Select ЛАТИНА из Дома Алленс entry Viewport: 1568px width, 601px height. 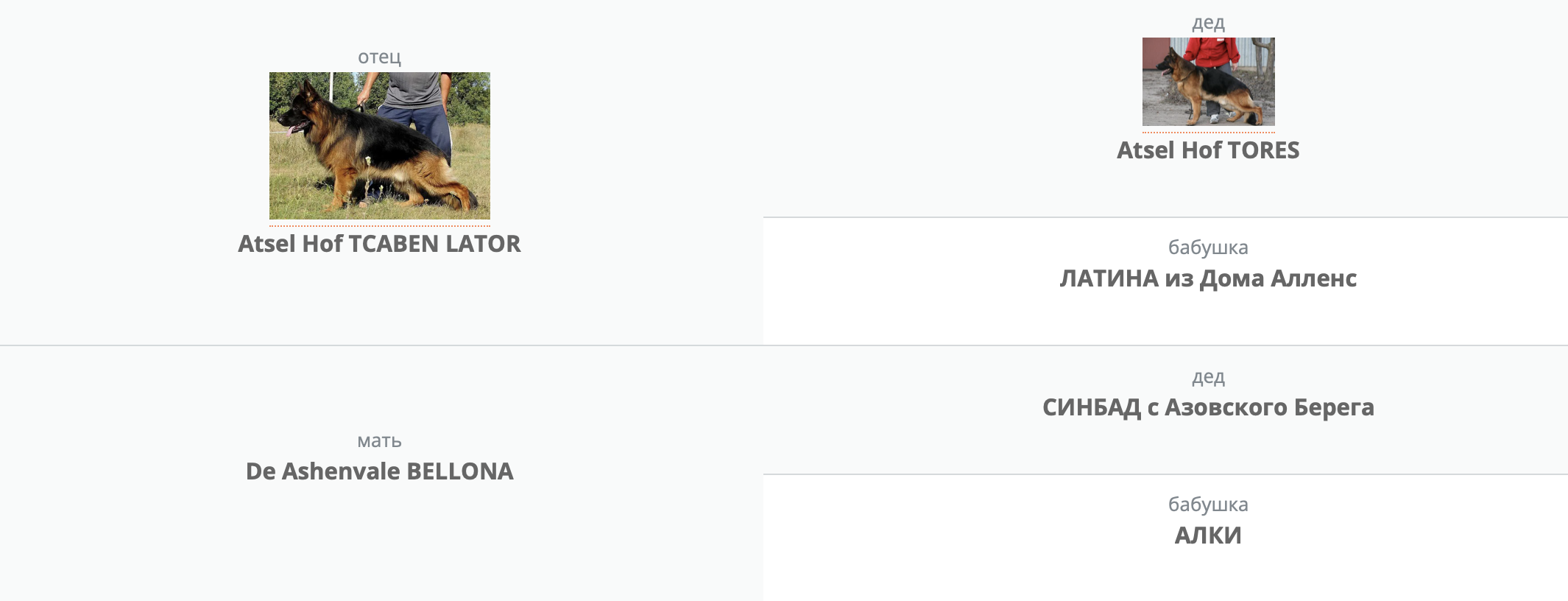point(1208,278)
